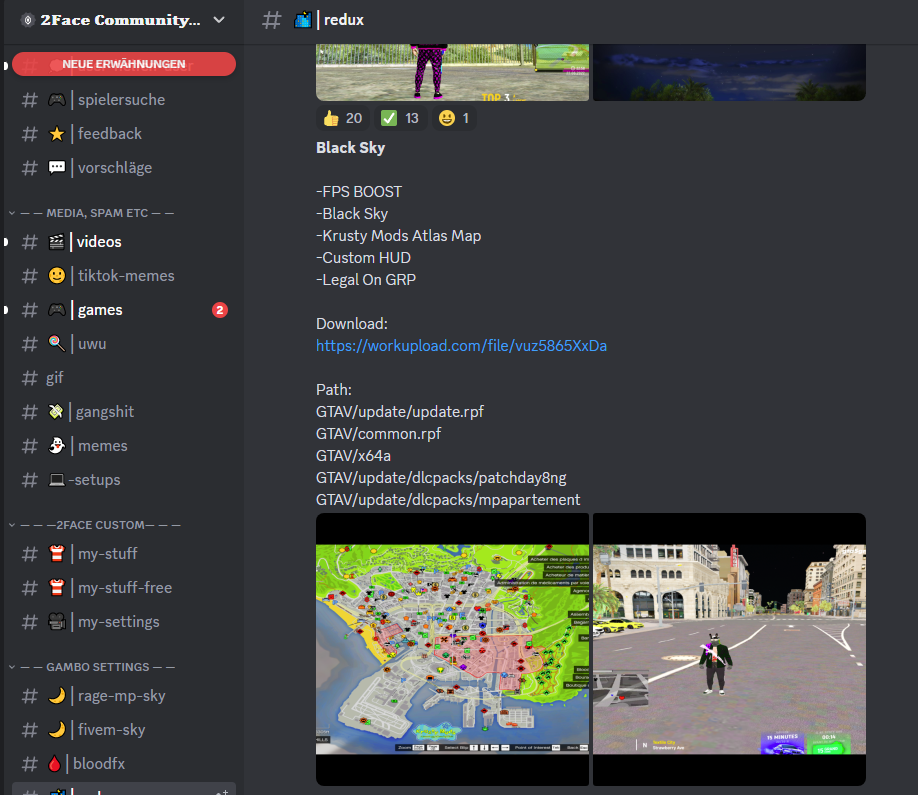The image size is (918, 795).
Task: Open the games channel
Action: click(x=124, y=310)
